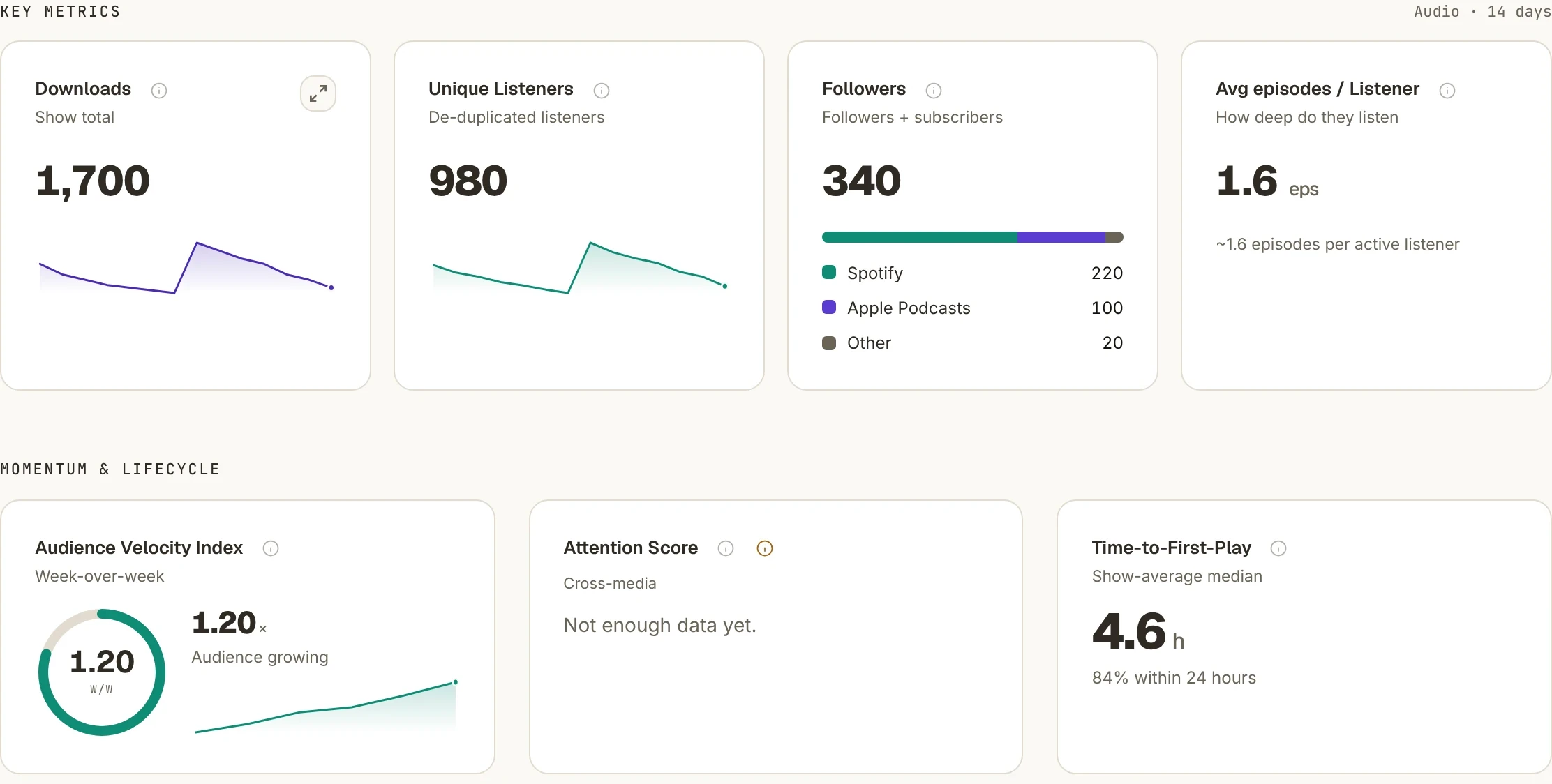The width and height of the screenshot is (1552, 784).
Task: Click the orange Attention Score warning icon
Action: tap(765, 548)
